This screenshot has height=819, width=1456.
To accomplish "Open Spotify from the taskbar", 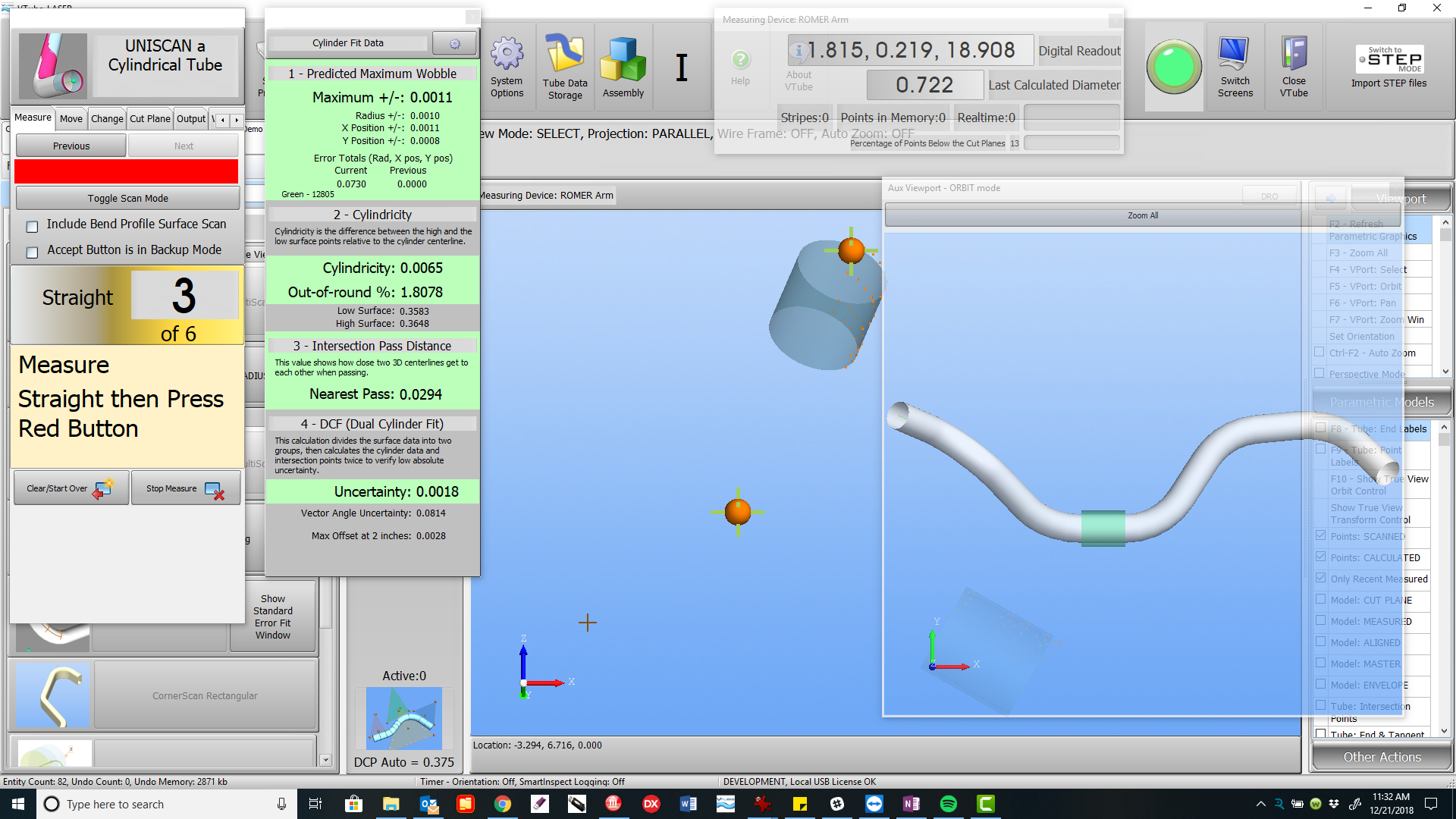I will (x=948, y=804).
